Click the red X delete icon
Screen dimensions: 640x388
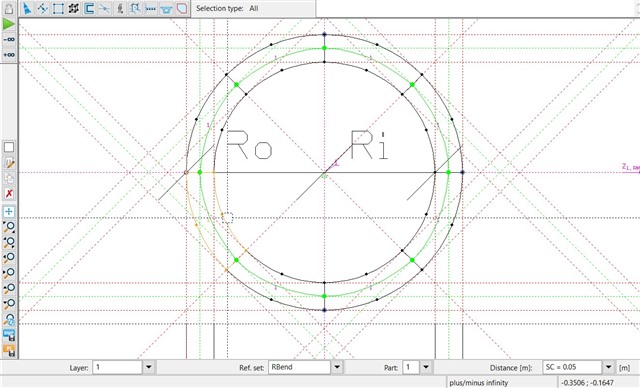[9, 193]
